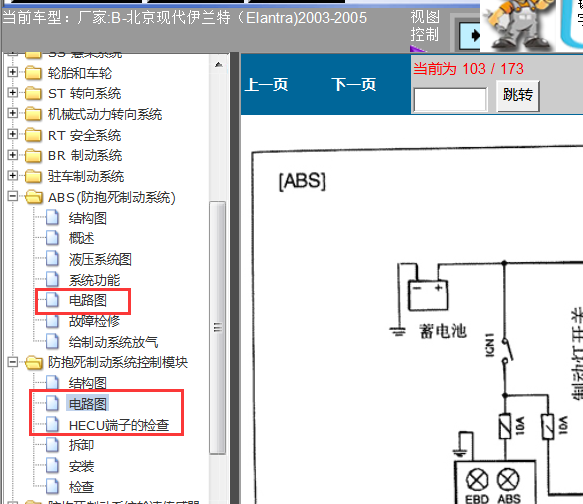The image size is (583, 504).
Task: Click the 机械式动力转向系统 folder icon
Action: [x=33, y=114]
